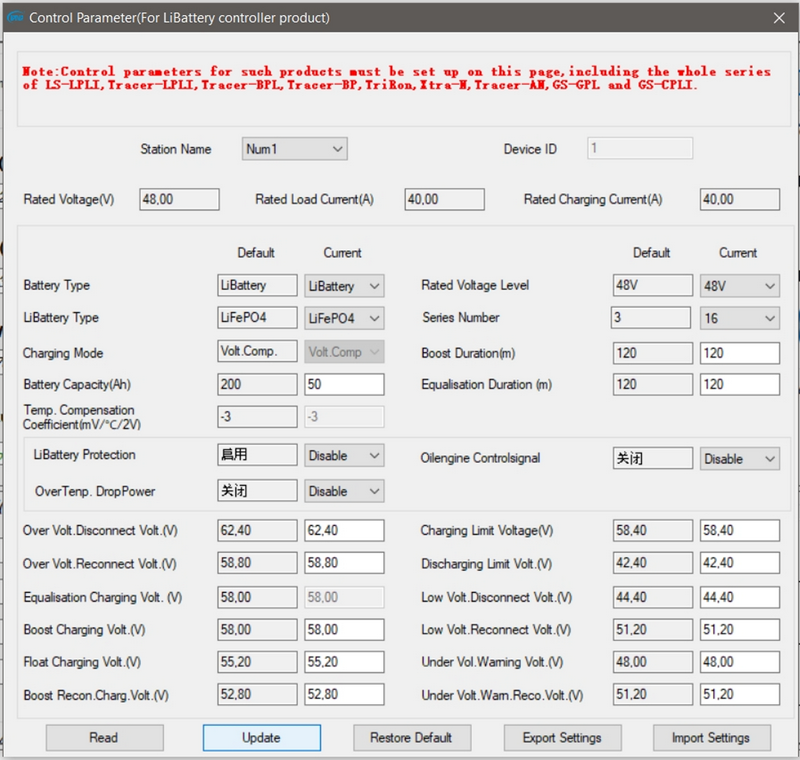Open the current Series Number dropdown
This screenshot has width=800, height=760.
pyautogui.click(x=740, y=318)
